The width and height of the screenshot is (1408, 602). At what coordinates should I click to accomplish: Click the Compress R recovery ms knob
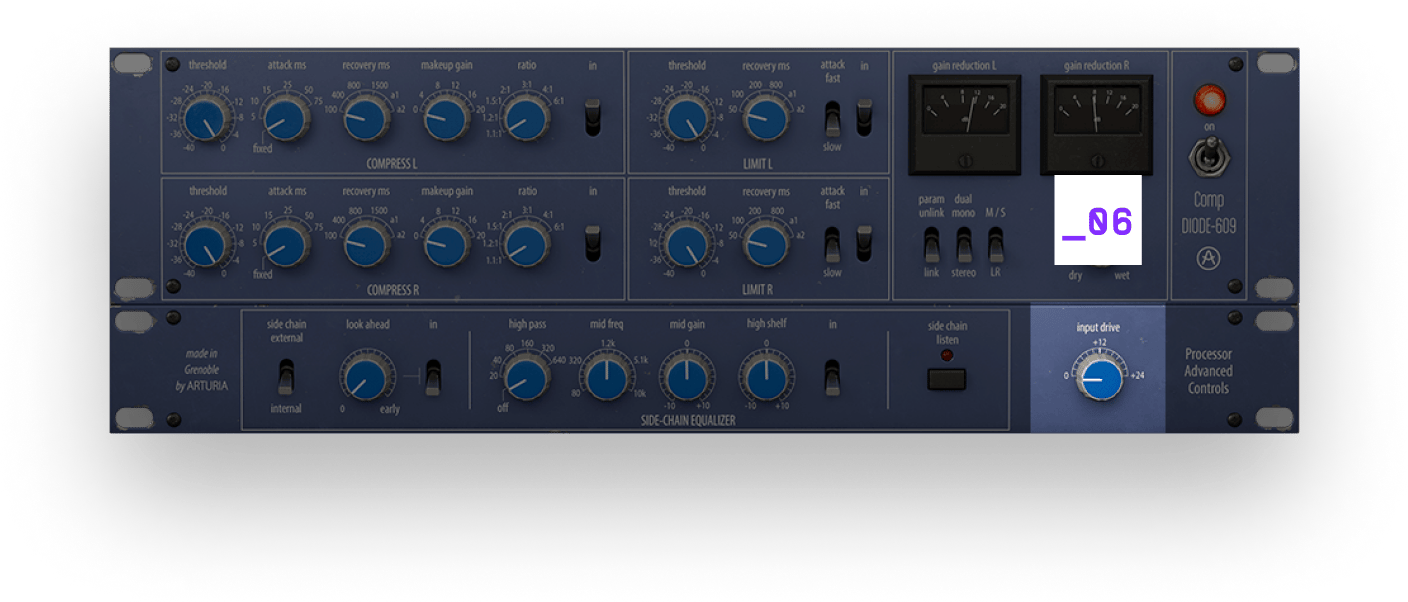pyautogui.click(x=366, y=245)
